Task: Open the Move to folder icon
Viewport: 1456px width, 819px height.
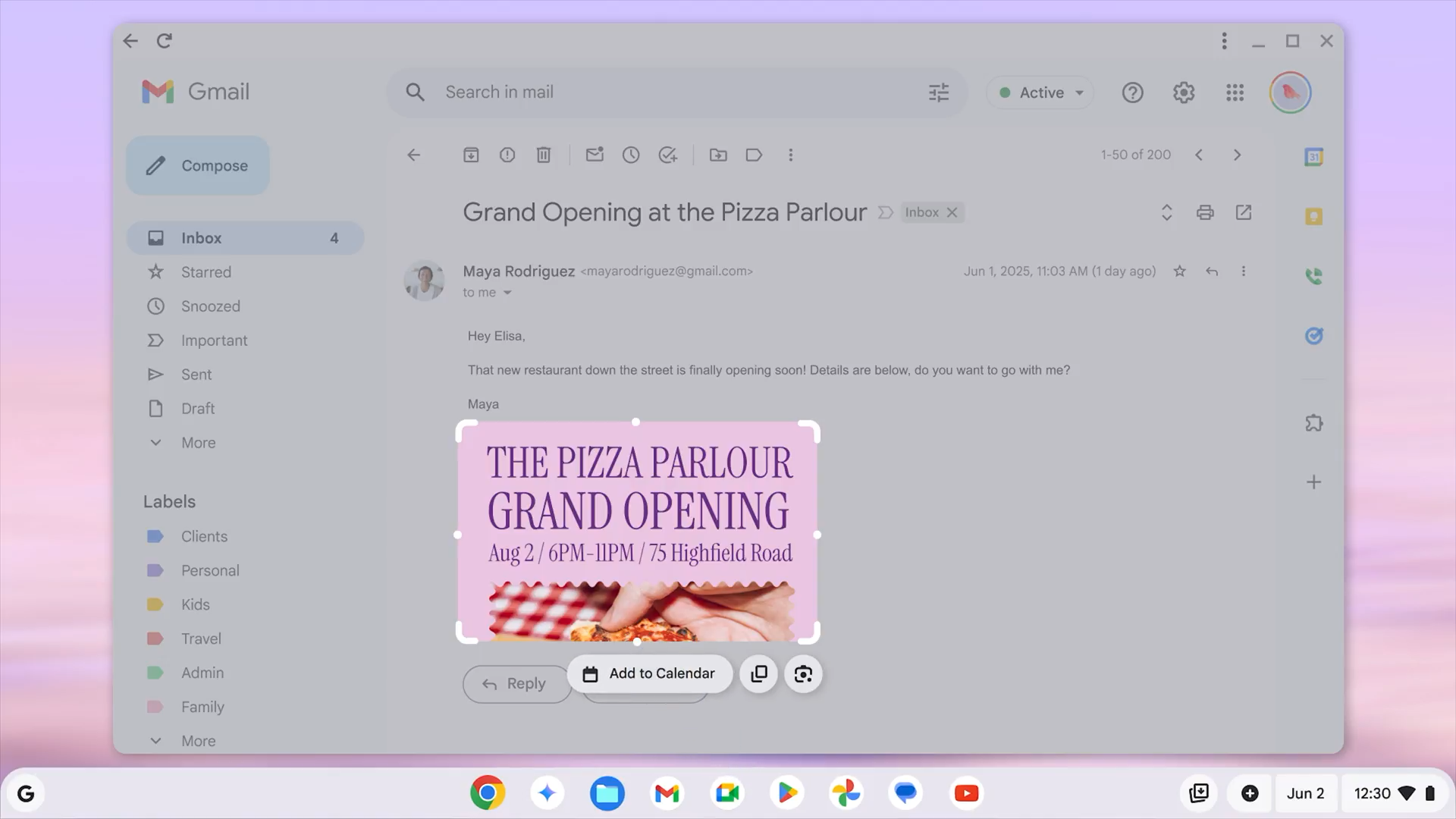Action: coord(718,155)
